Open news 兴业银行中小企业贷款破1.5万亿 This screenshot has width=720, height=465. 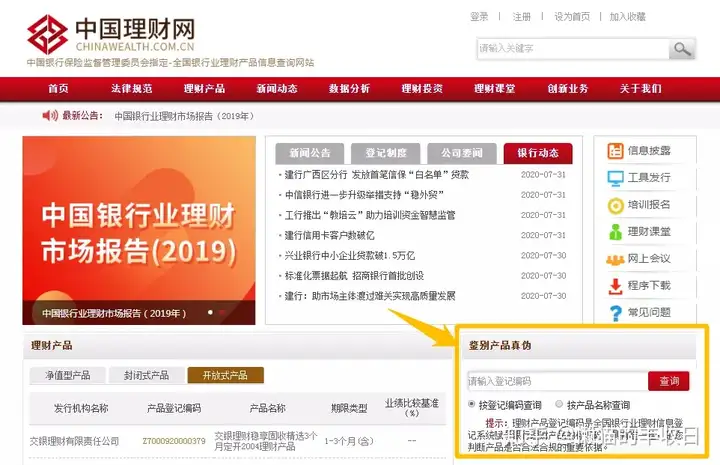pos(349,256)
